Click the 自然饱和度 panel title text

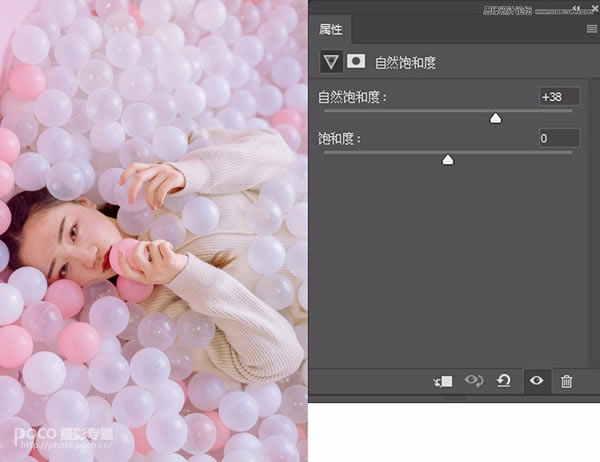[405, 62]
